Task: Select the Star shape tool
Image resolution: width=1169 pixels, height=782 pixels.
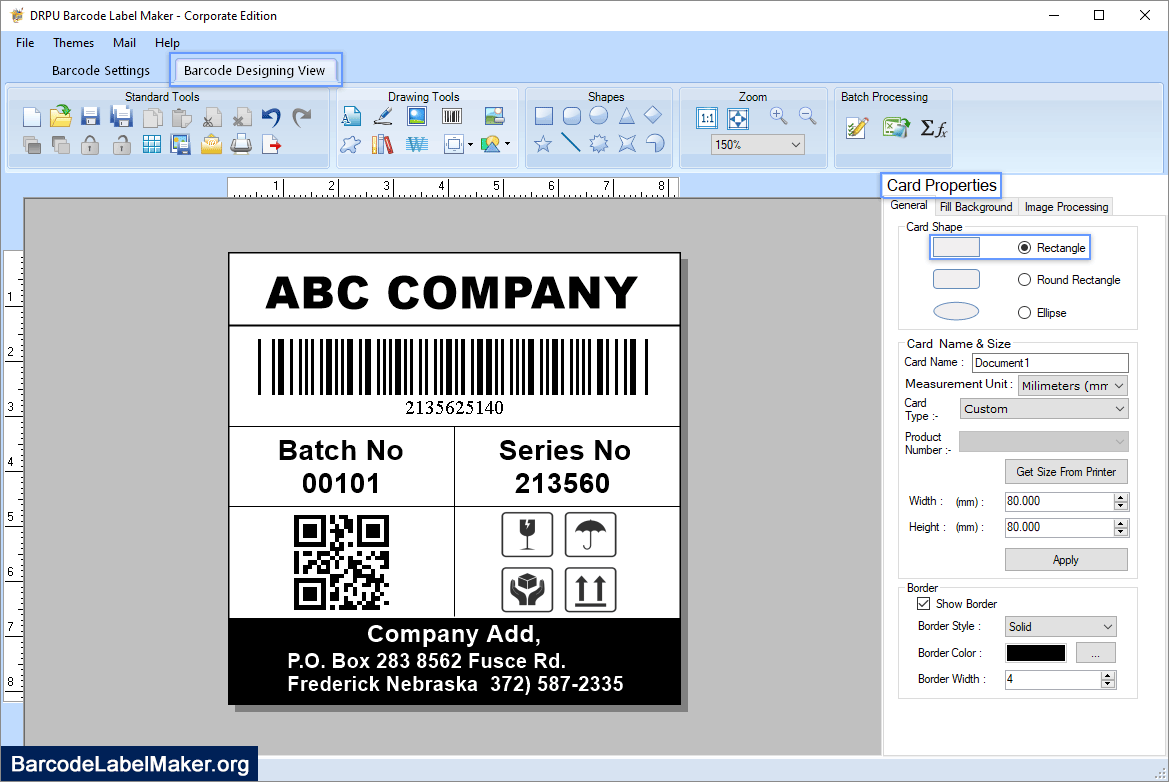Action: tap(543, 144)
